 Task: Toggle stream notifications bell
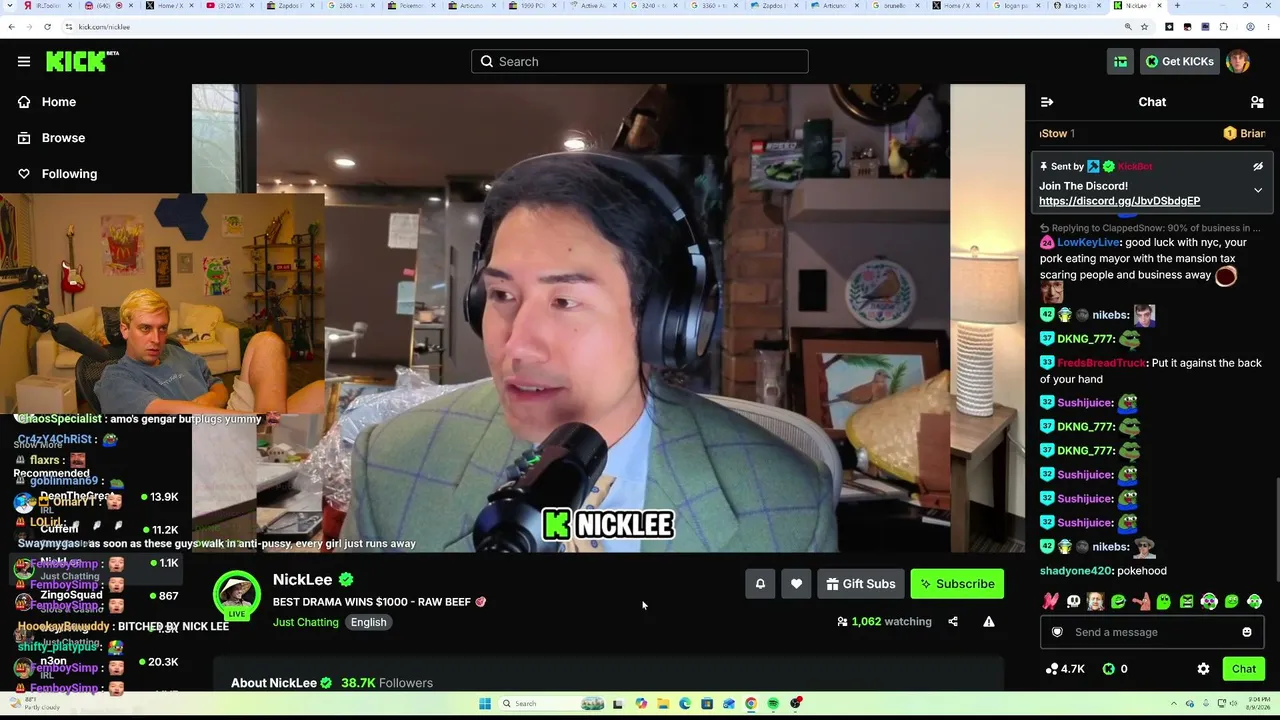click(x=760, y=584)
